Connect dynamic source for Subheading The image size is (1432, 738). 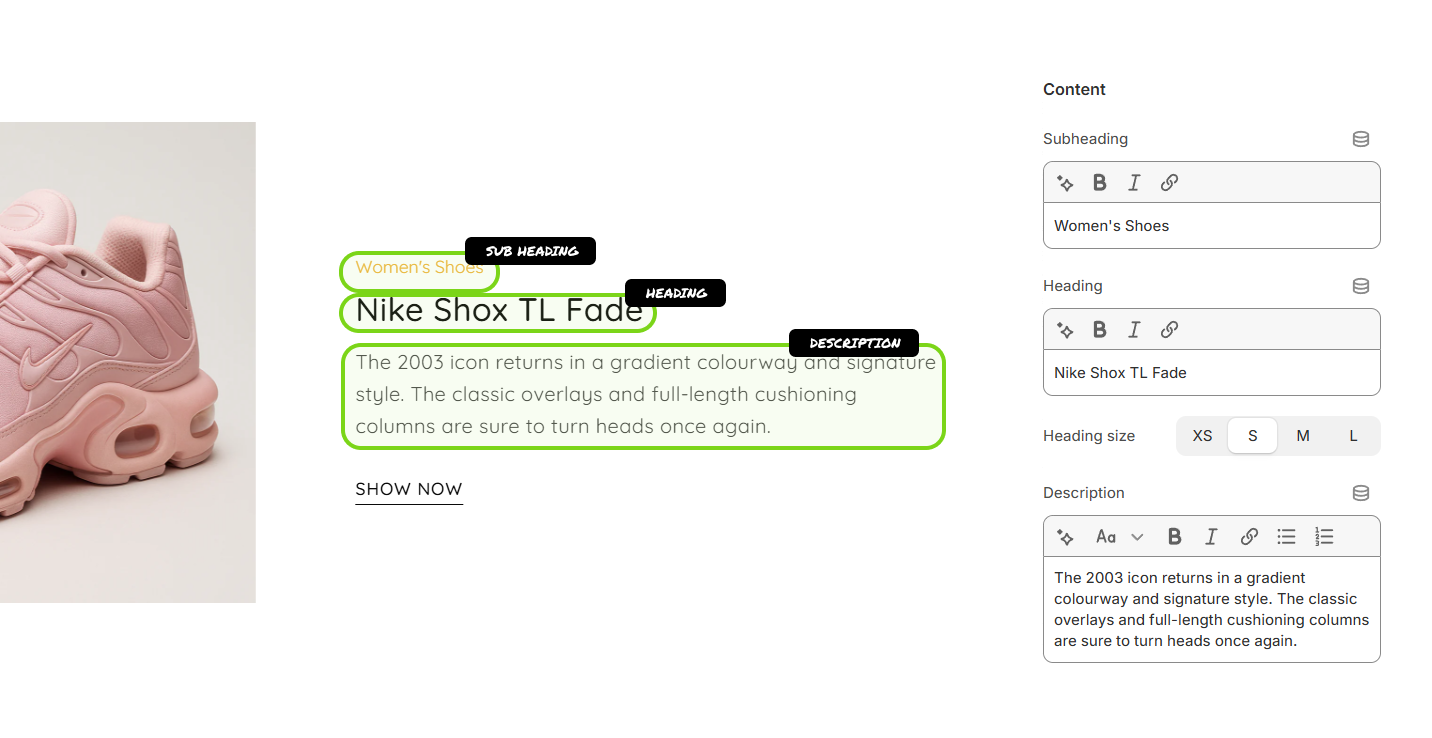point(1360,139)
